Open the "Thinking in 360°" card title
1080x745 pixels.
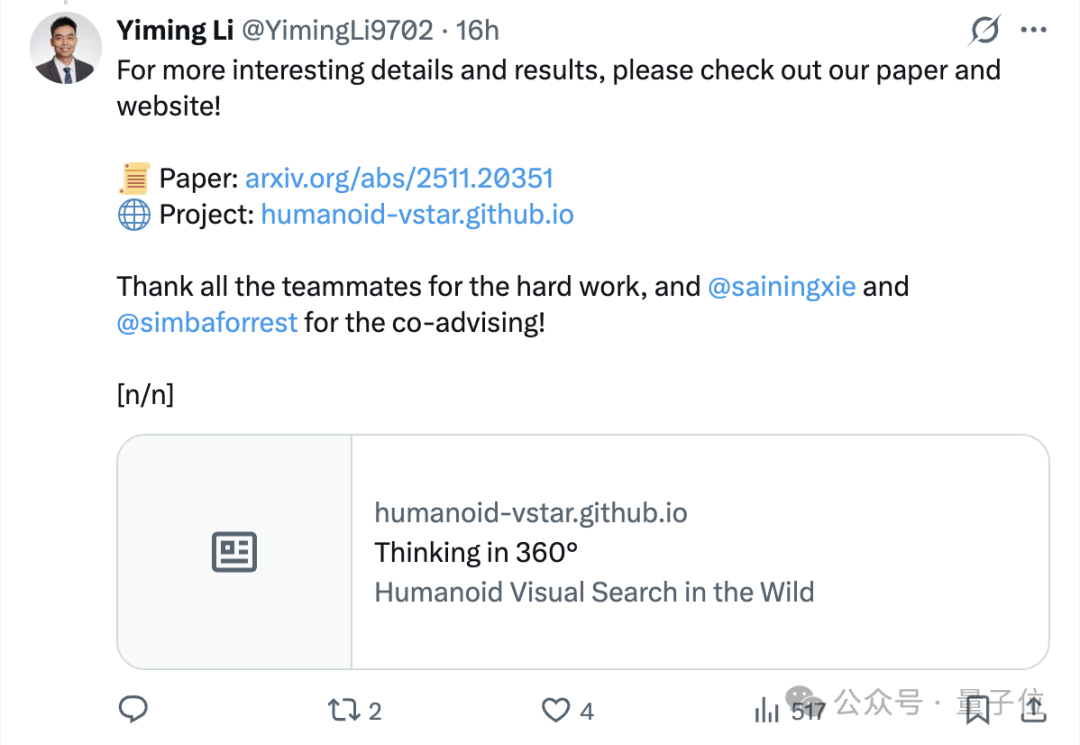[x=476, y=552]
